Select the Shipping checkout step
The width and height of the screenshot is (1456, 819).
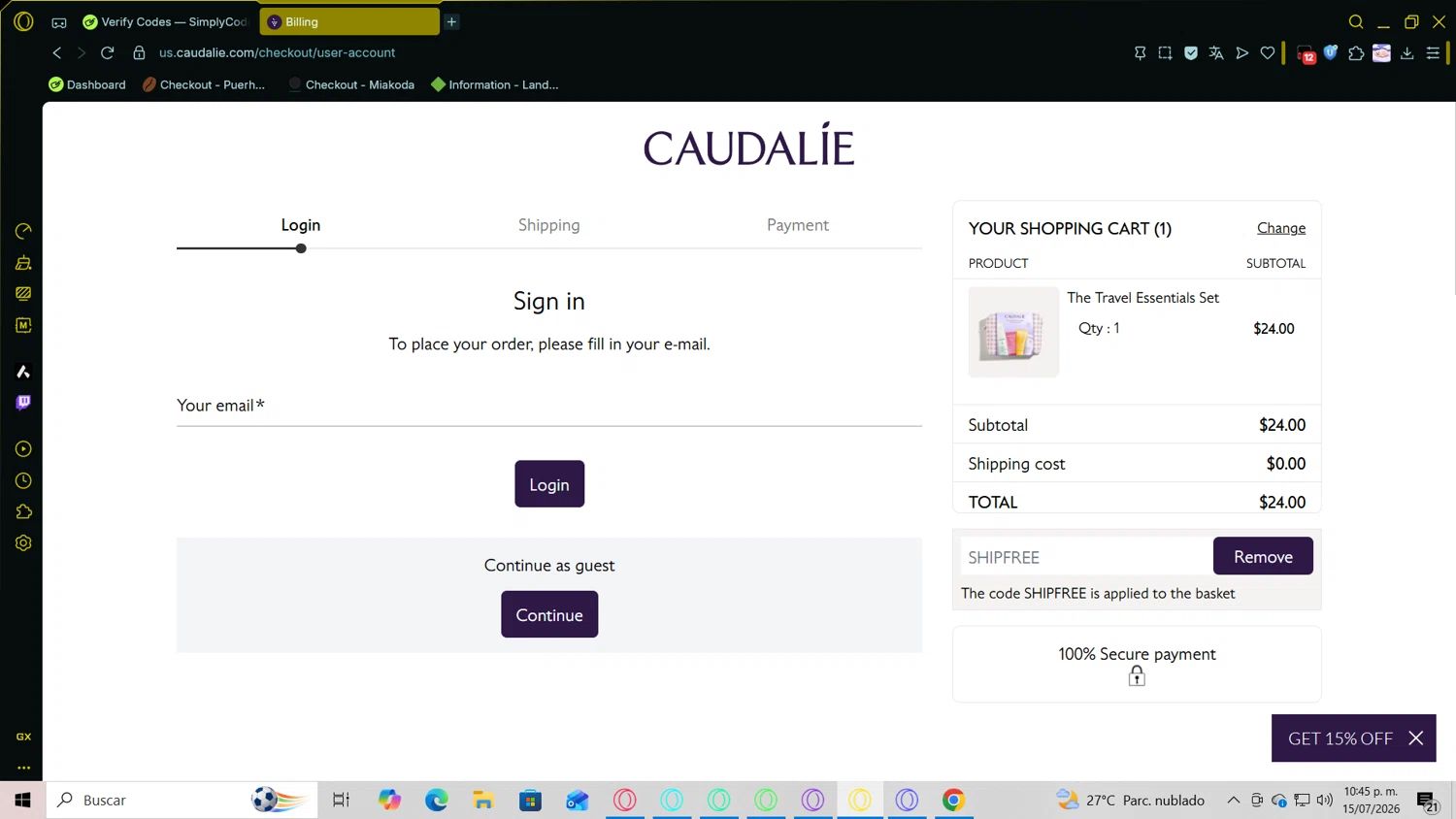coord(549,225)
